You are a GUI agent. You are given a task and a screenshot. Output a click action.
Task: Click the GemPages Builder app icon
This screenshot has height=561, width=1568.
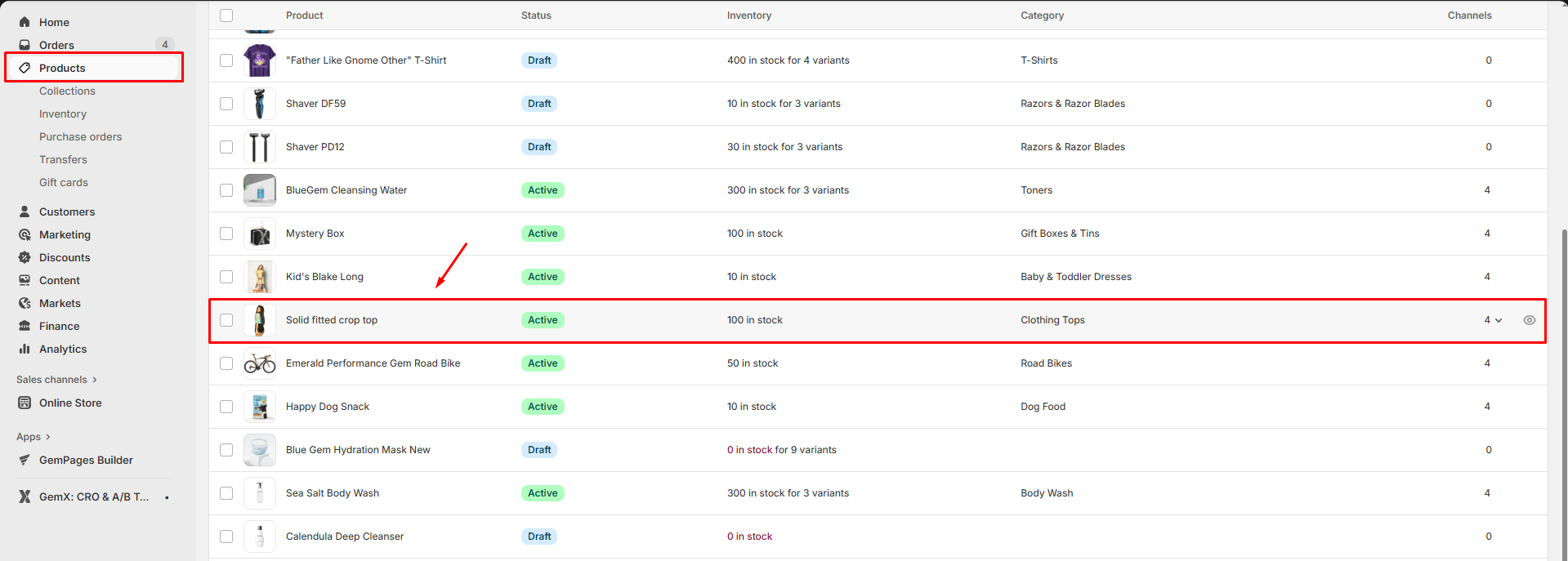(x=25, y=460)
